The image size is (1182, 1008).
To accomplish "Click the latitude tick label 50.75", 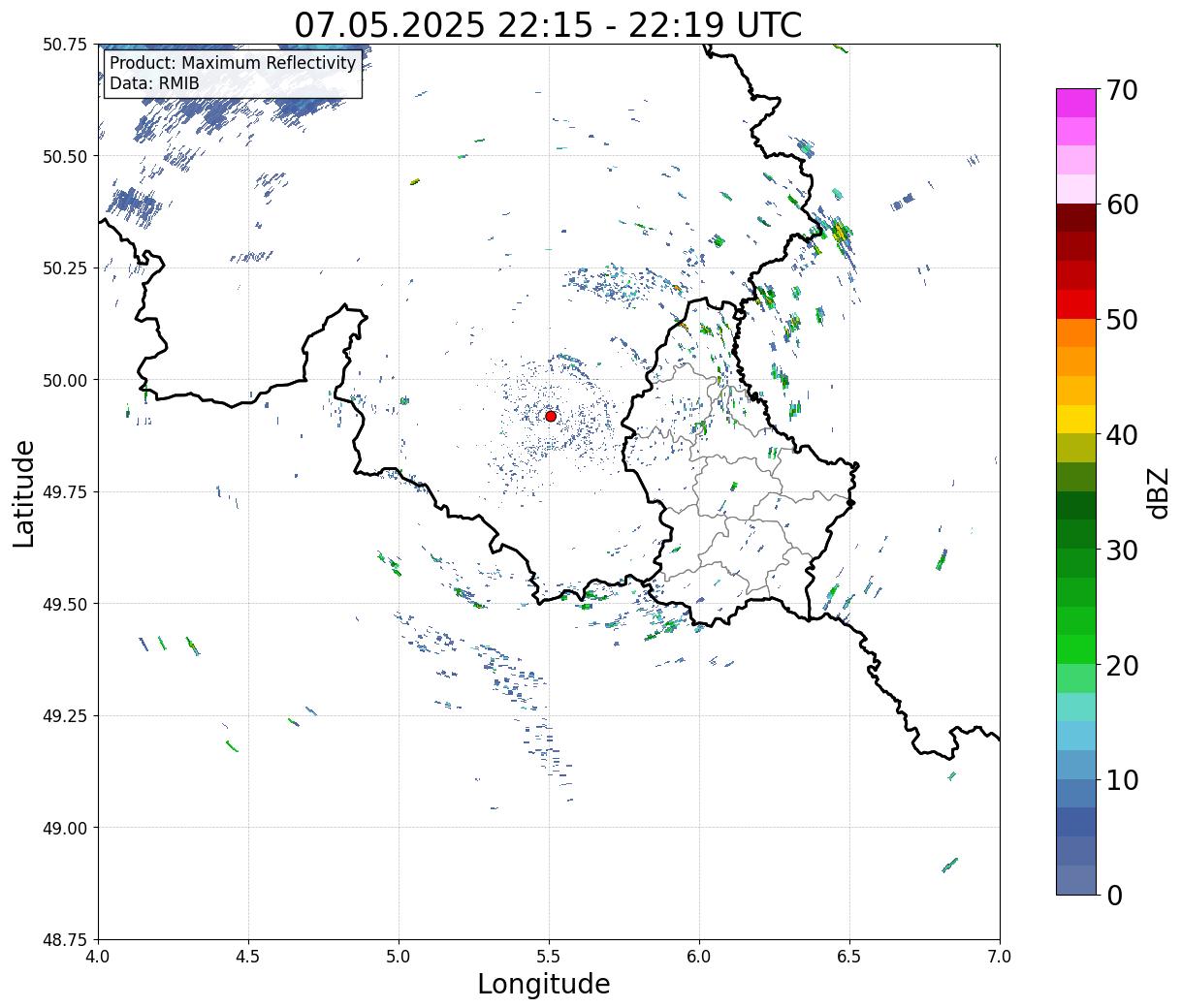I will point(65,45).
